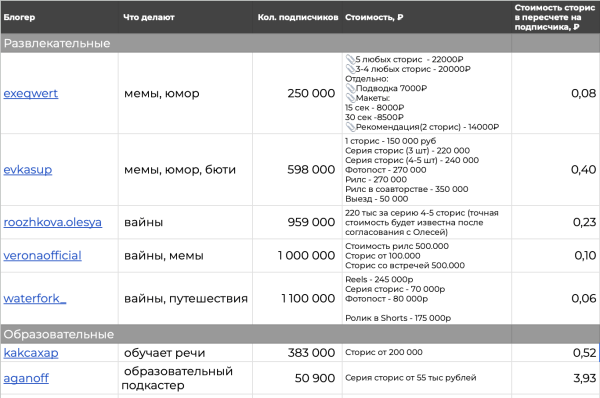
Task: Select the 'вайны' cell for roozhkova.olesya
Action: tap(186, 222)
